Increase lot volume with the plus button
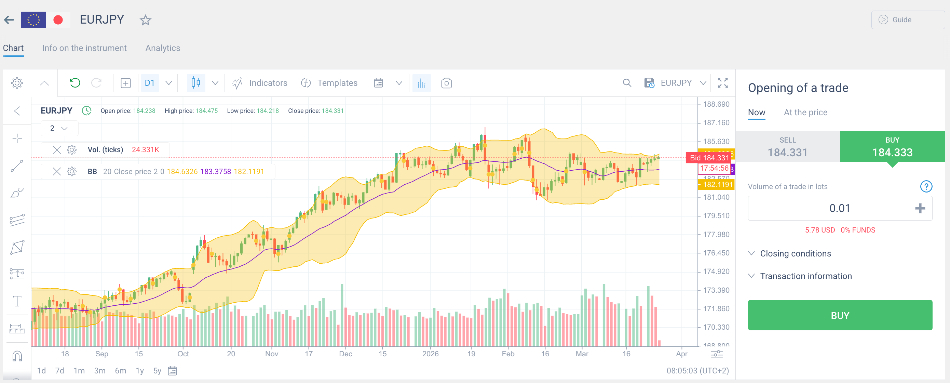This screenshot has height=383, width=950. (920, 208)
